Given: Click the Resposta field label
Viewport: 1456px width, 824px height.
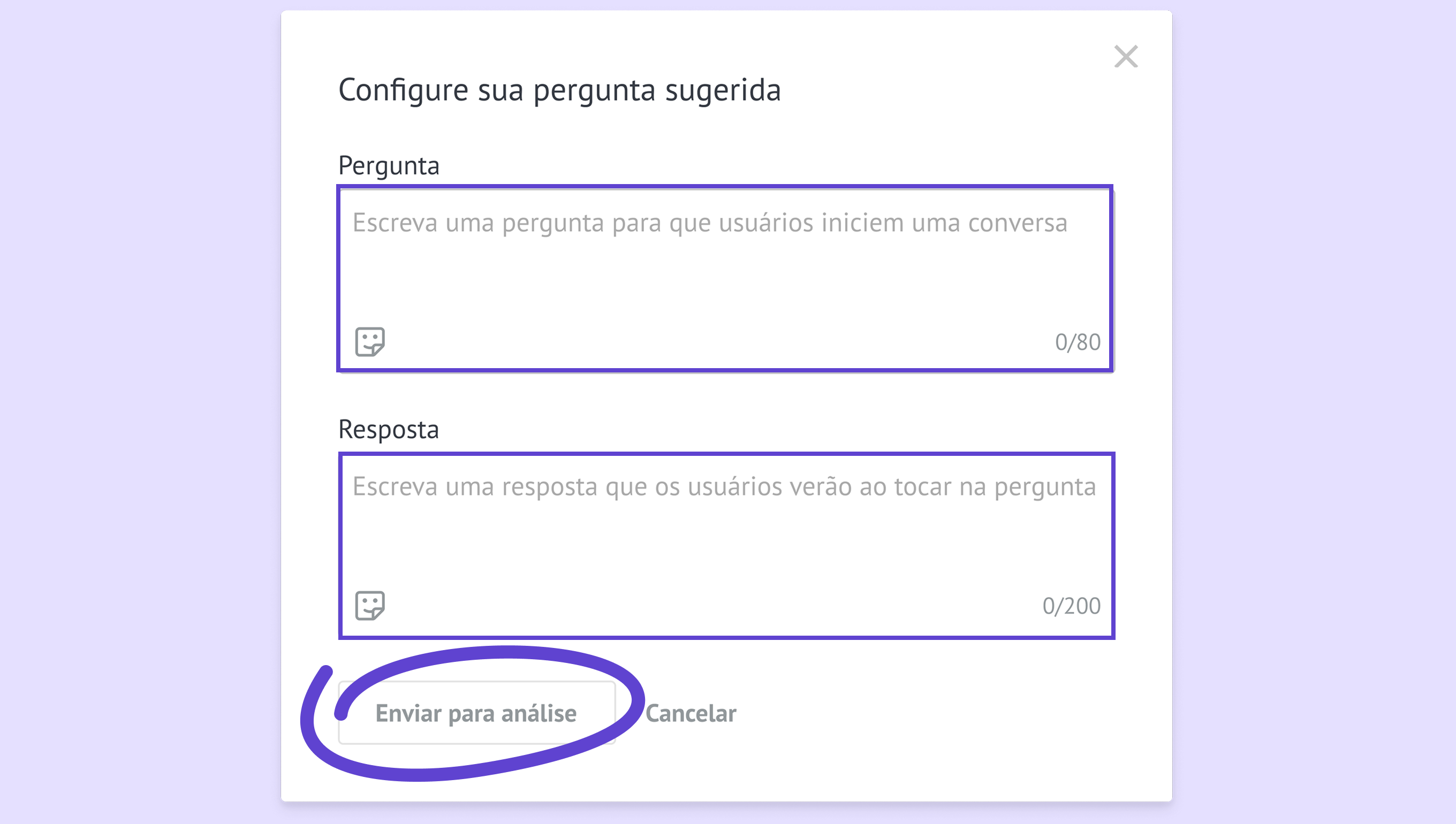Looking at the screenshot, I should click(x=388, y=430).
